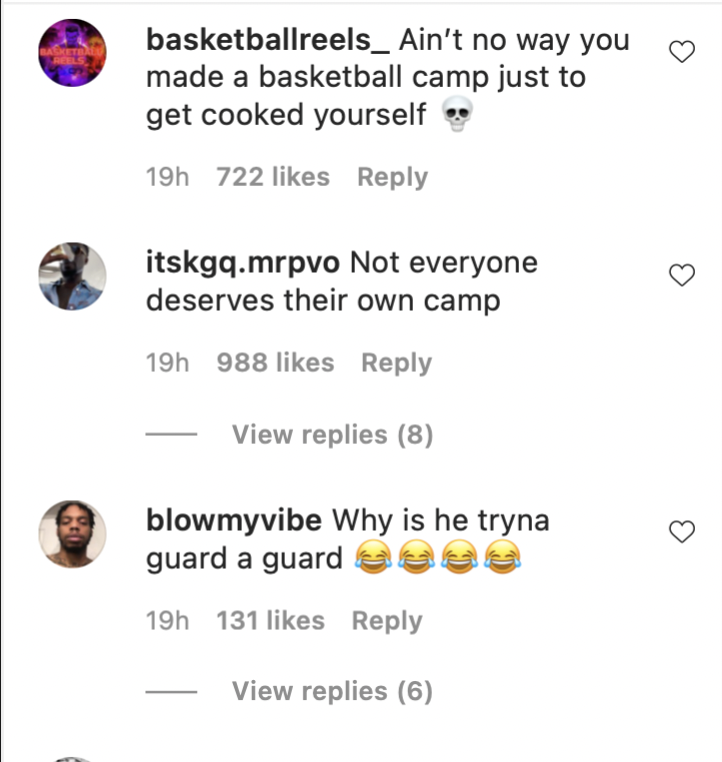Click the 19h timestamp on itskgq.mrpvo comment
Screen dimensions: 722x762
tap(168, 363)
